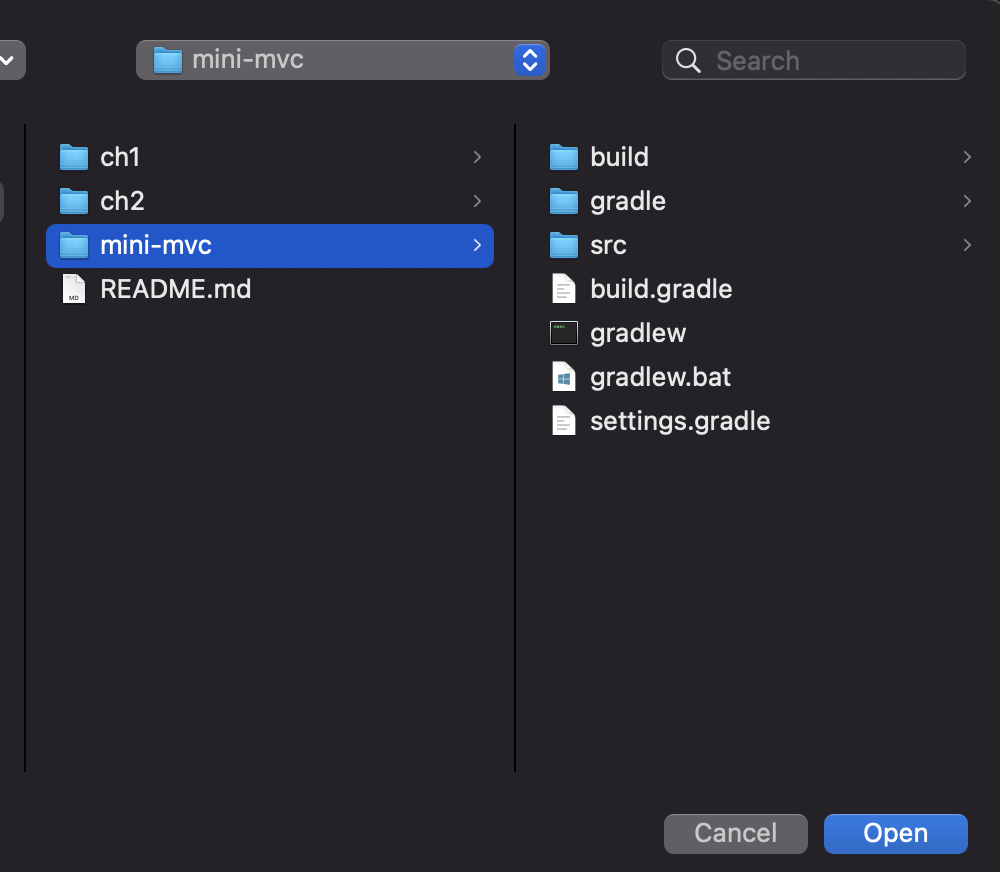
Task: Expand the ch2 folder chevron
Action: coord(477,201)
